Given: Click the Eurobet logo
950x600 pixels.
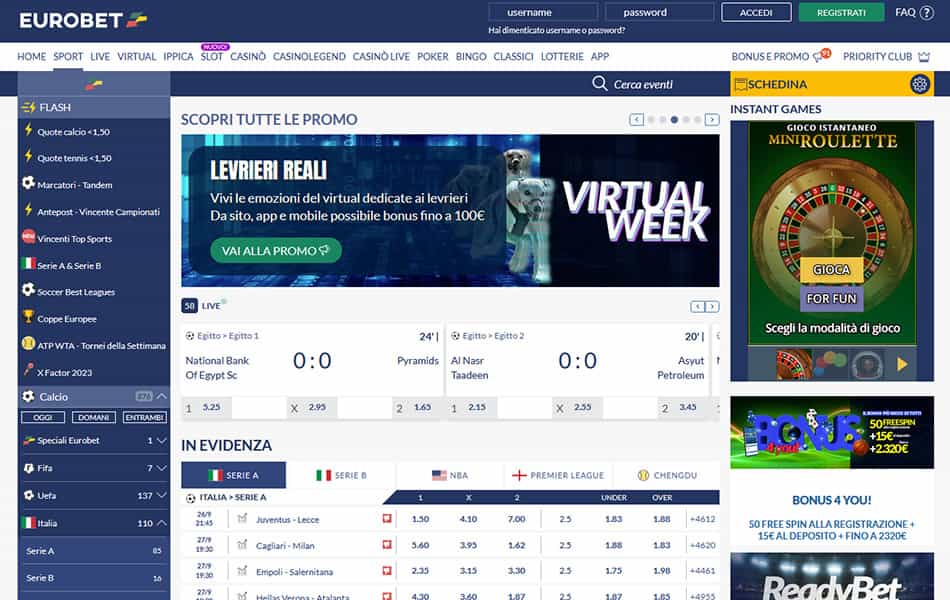Looking at the screenshot, I should point(83,21).
